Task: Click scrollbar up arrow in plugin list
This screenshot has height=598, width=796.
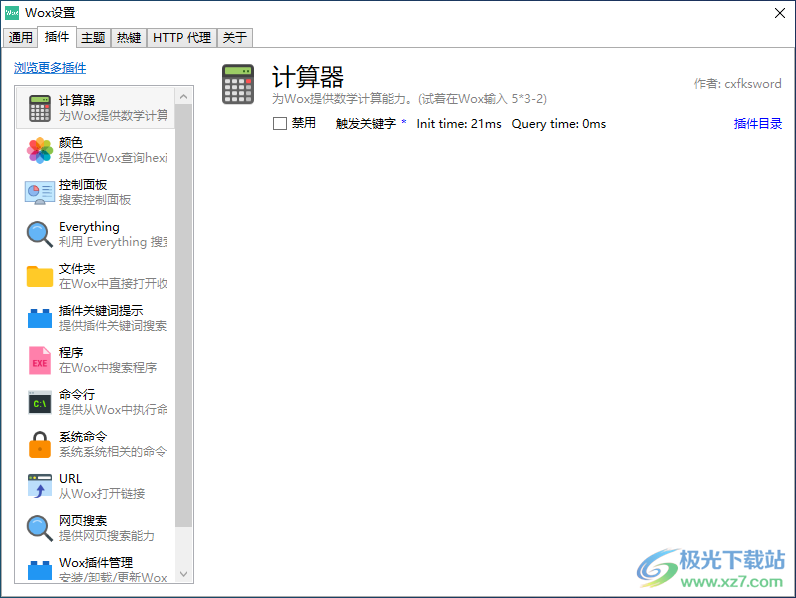Action: pos(183,96)
